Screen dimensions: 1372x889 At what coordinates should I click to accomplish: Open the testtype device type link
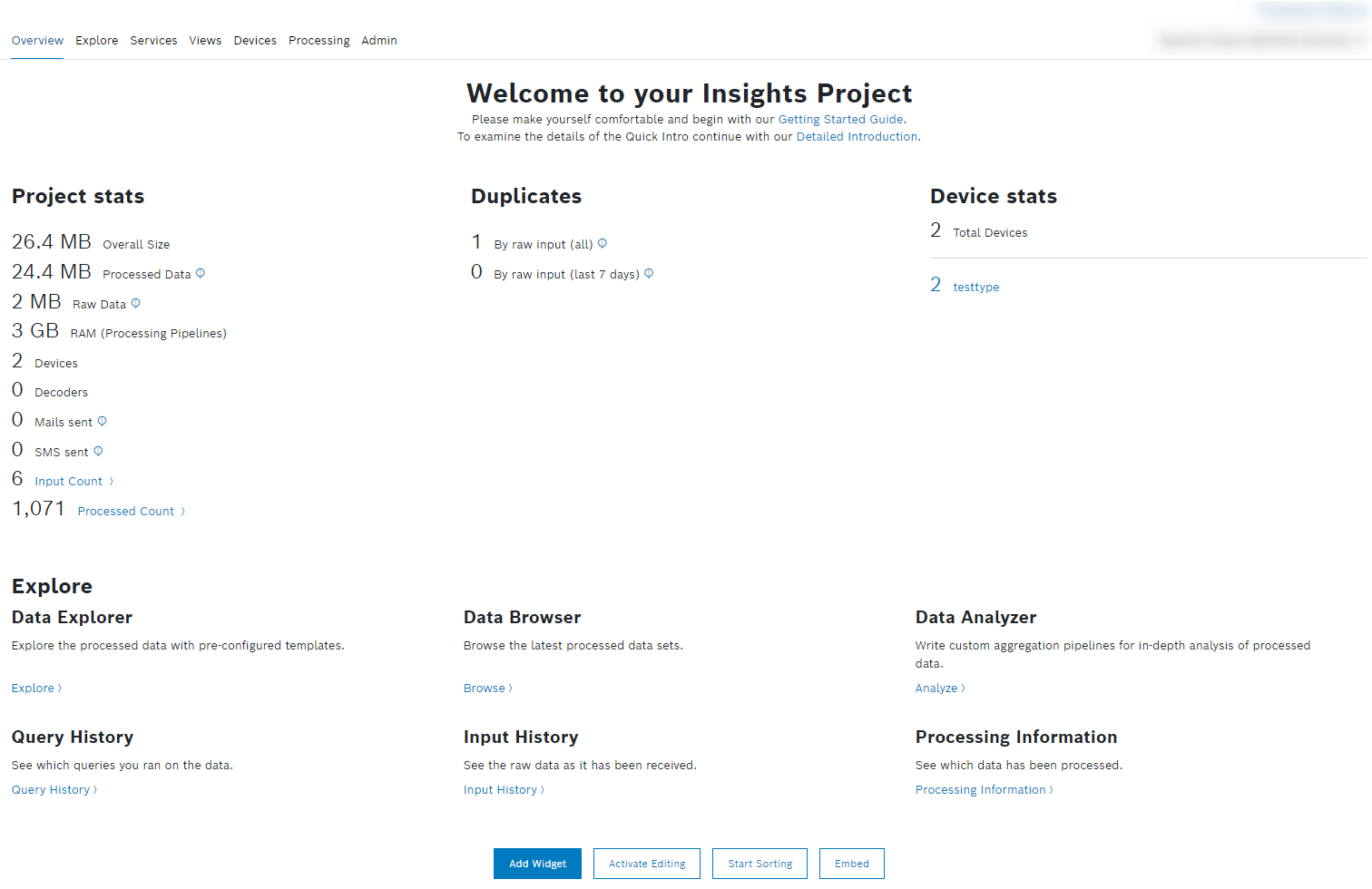coord(975,288)
